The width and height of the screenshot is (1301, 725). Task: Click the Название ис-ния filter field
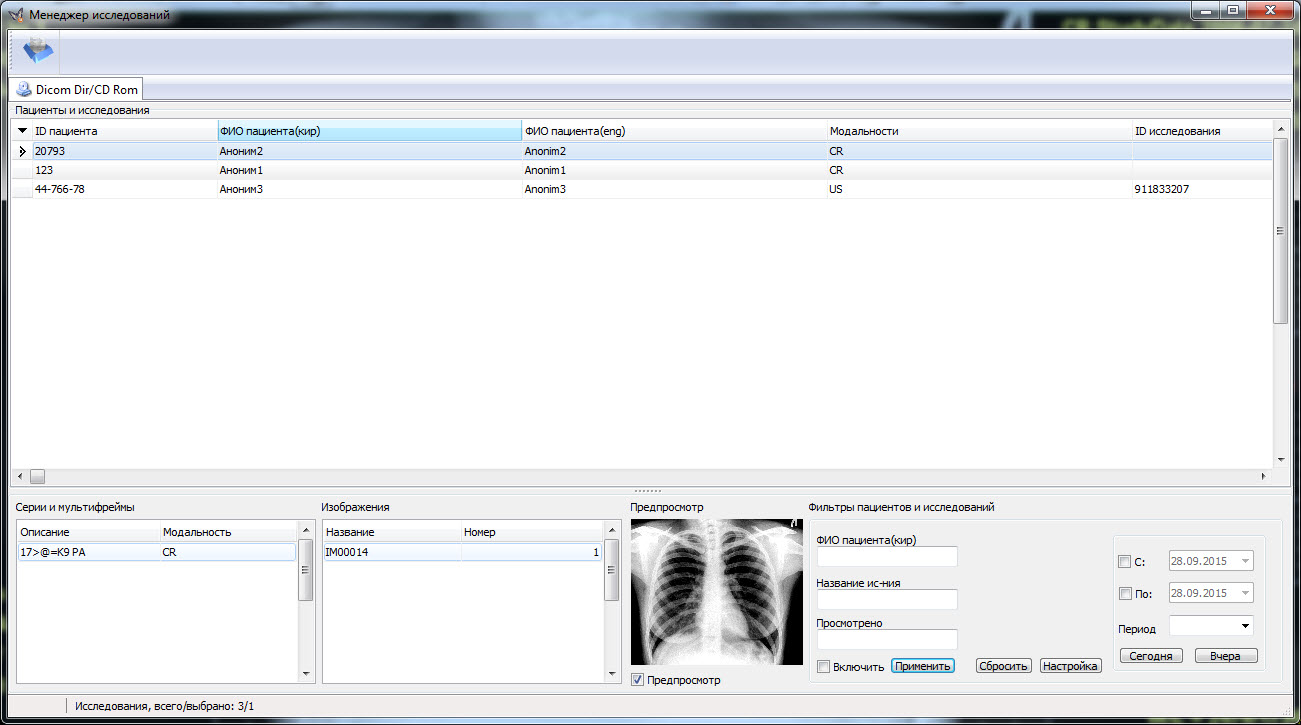[887, 599]
